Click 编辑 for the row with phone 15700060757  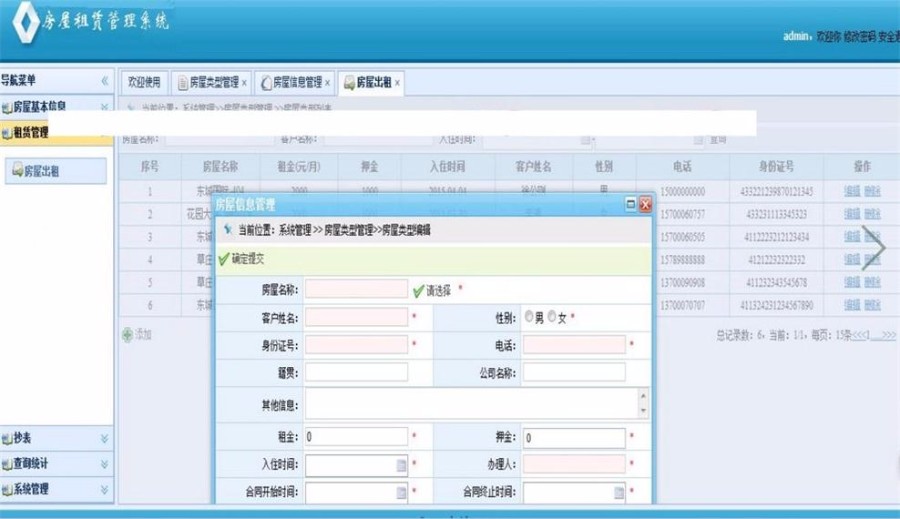click(x=852, y=214)
